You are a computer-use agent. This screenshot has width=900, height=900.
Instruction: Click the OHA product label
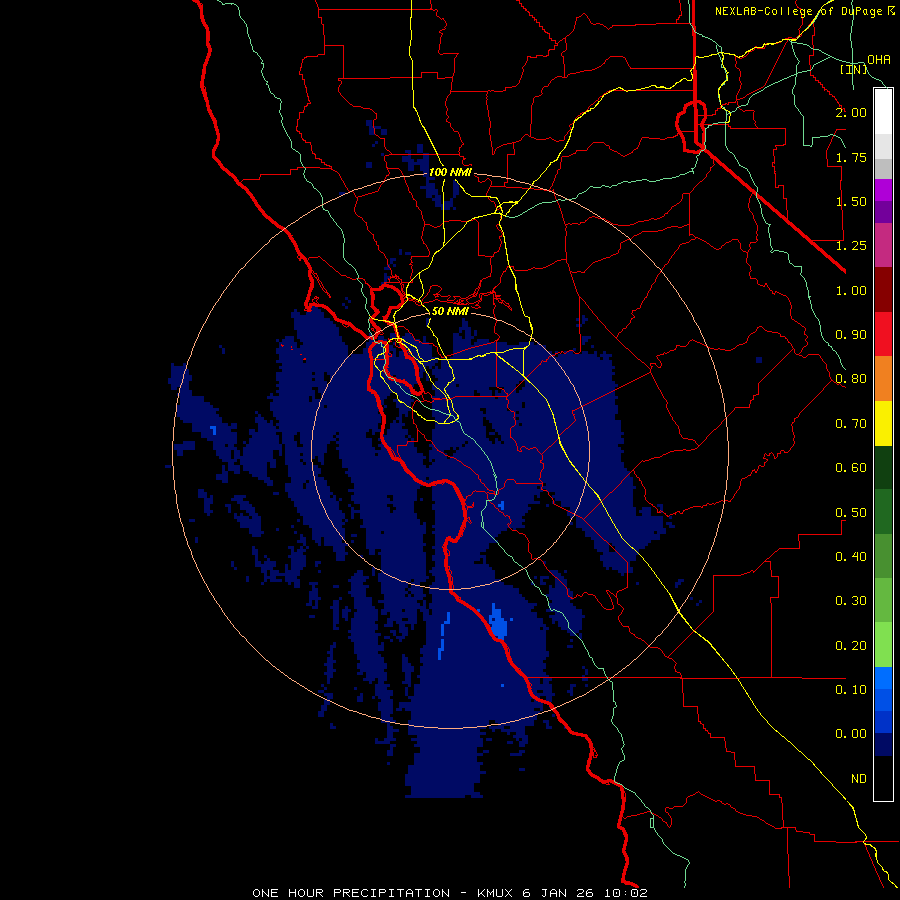click(879, 59)
